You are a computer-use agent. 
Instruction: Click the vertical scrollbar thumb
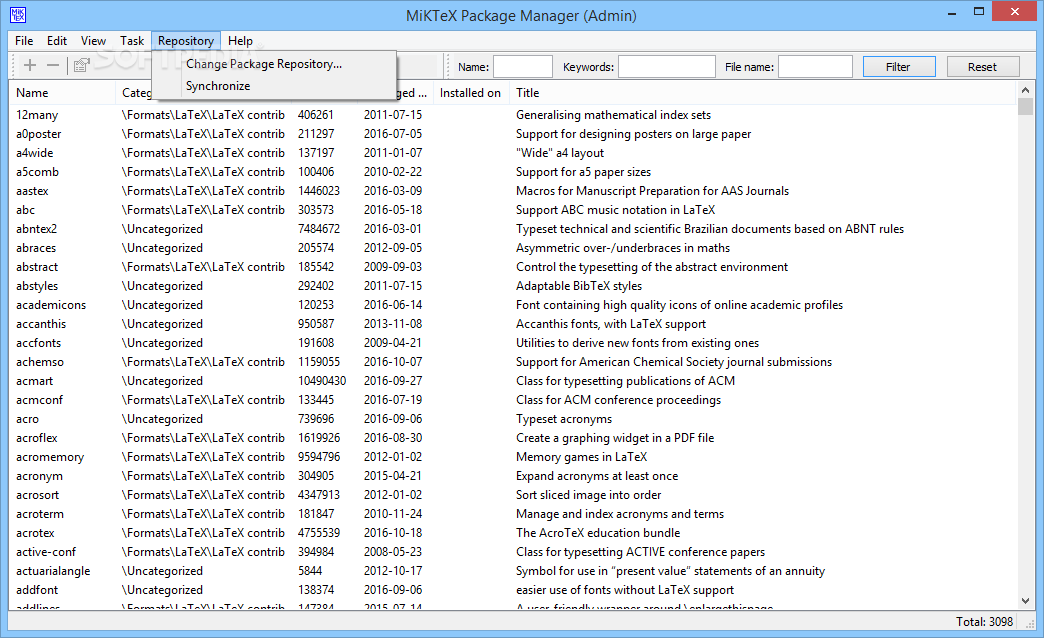(1025, 107)
